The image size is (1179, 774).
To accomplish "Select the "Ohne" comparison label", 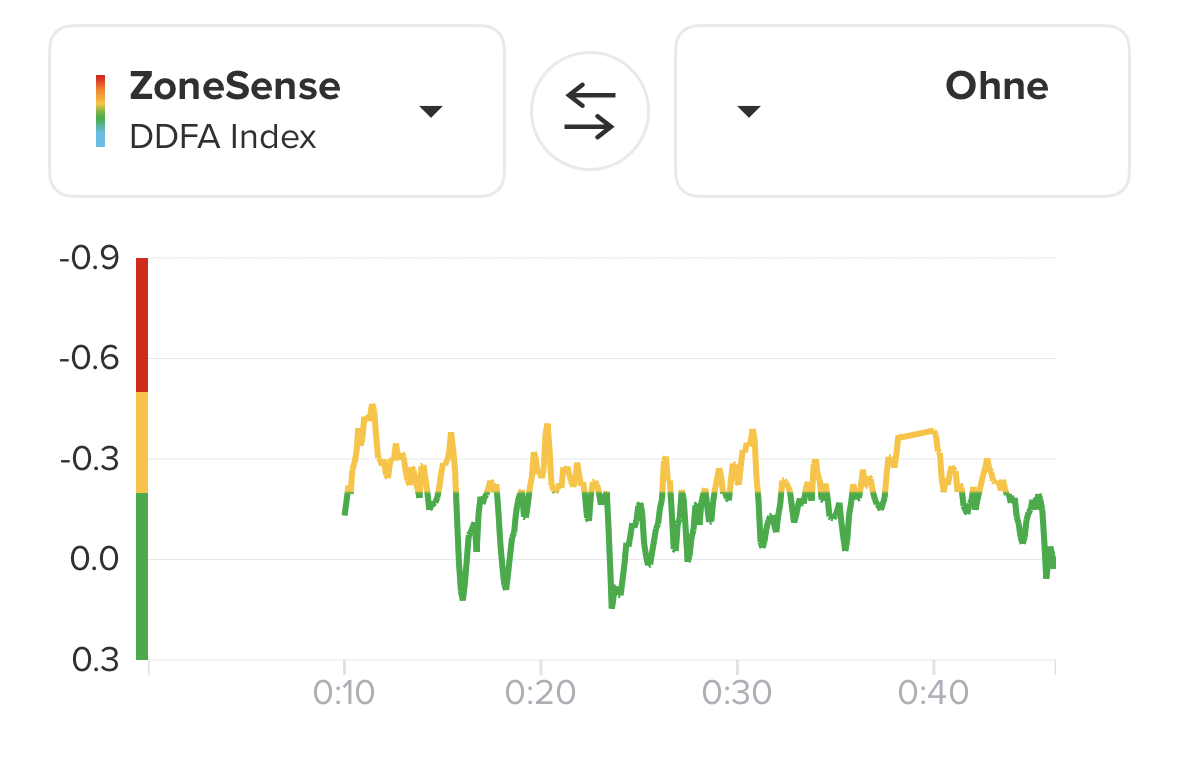I will pos(996,87).
